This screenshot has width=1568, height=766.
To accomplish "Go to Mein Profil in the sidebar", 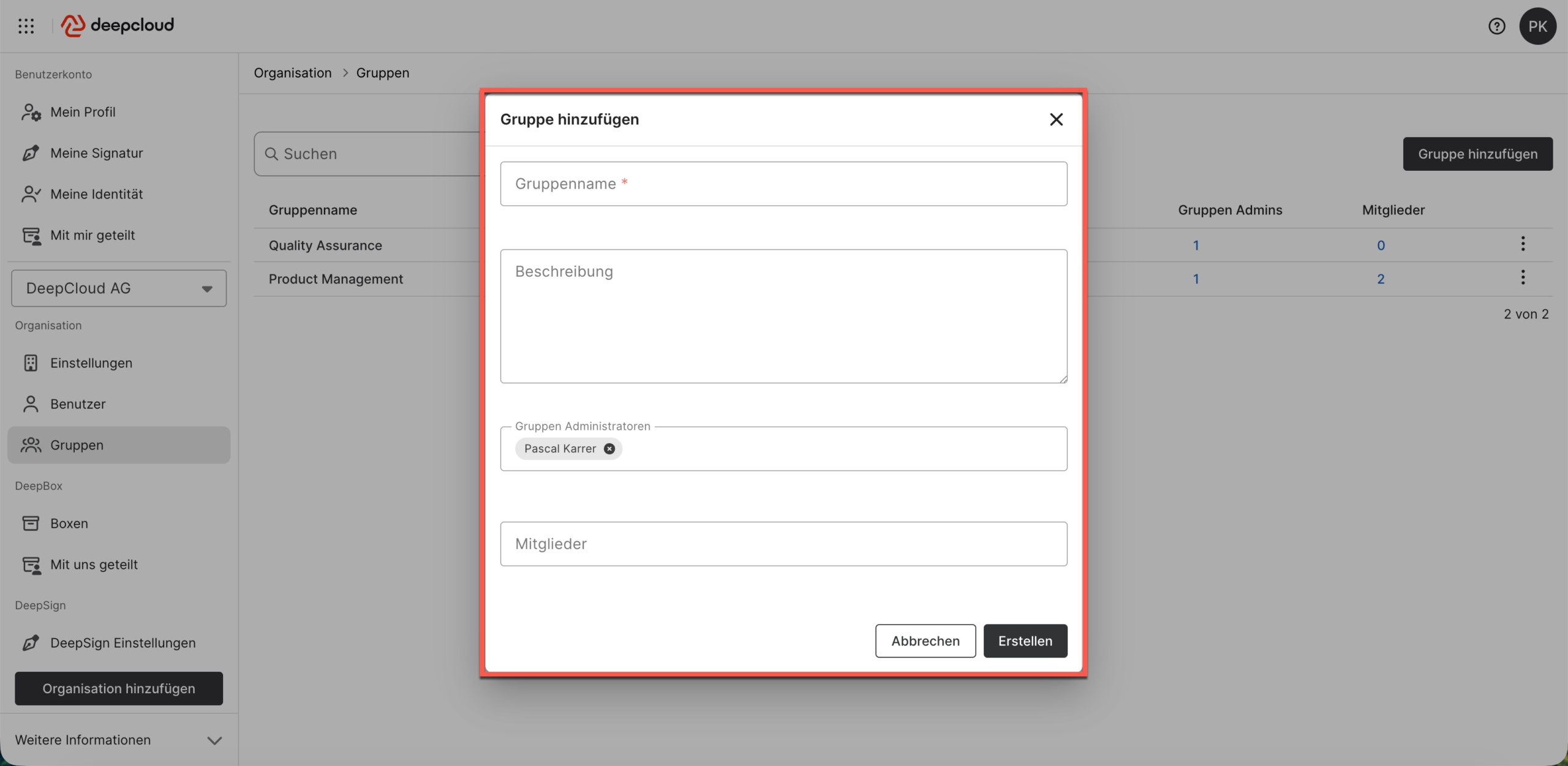I will point(83,112).
